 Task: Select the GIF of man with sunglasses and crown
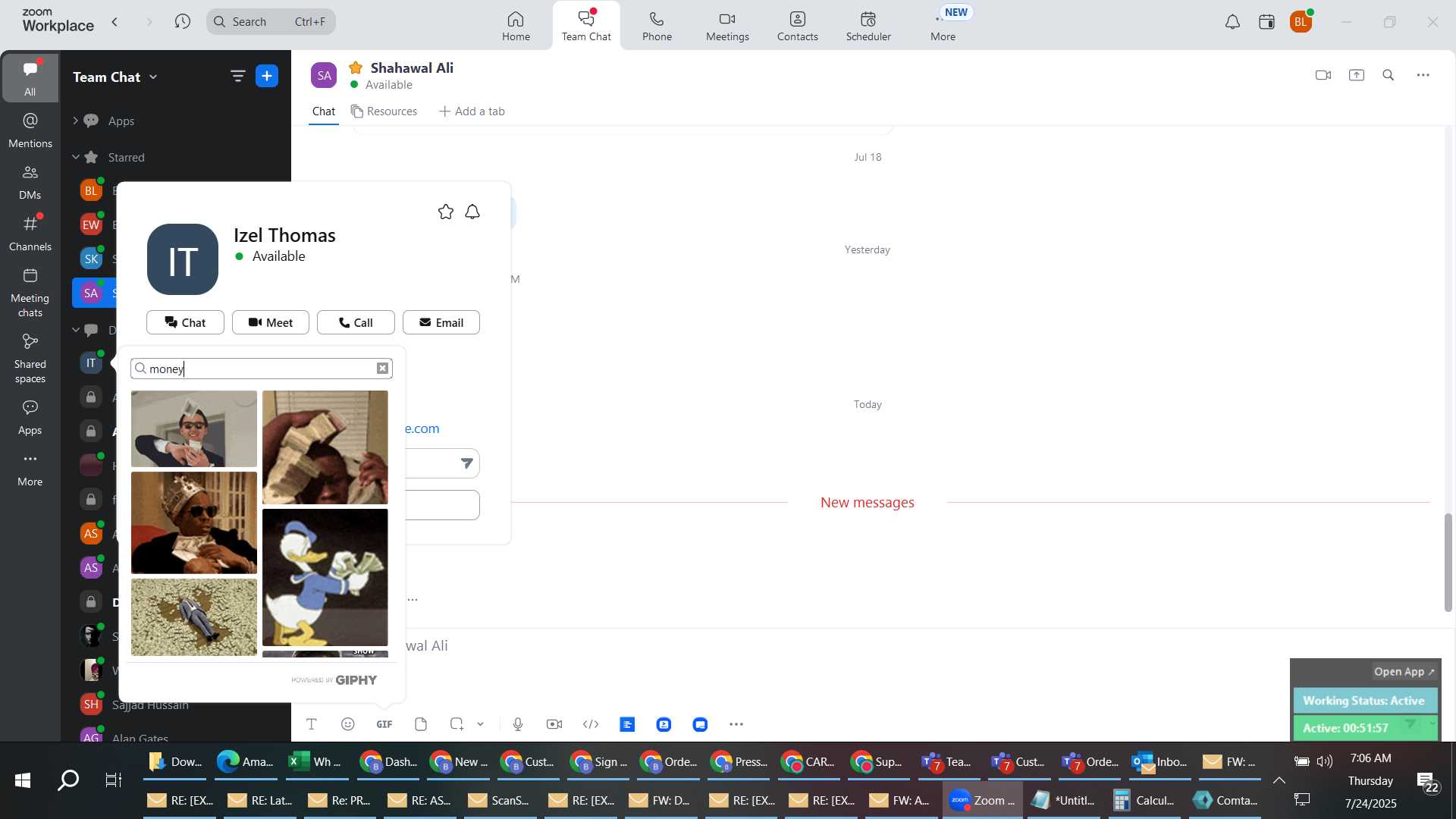click(194, 522)
